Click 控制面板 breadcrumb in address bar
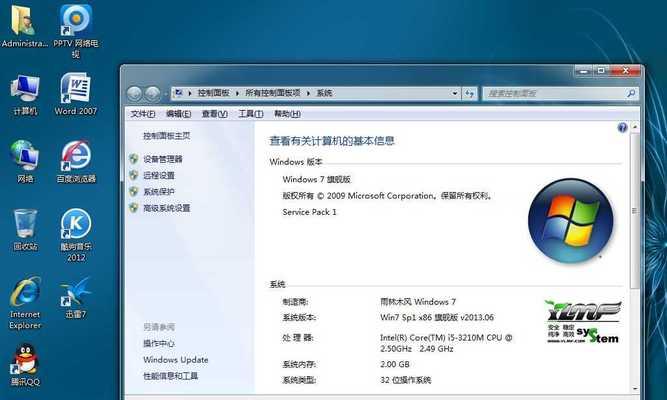This screenshot has height=400, width=667. pos(214,93)
